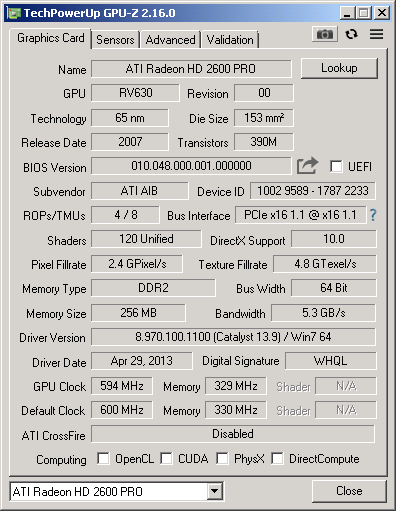Image resolution: width=396 pixels, height=511 pixels.
Task: Toggle the DirectCompute checkbox
Action: [x=277, y=458]
